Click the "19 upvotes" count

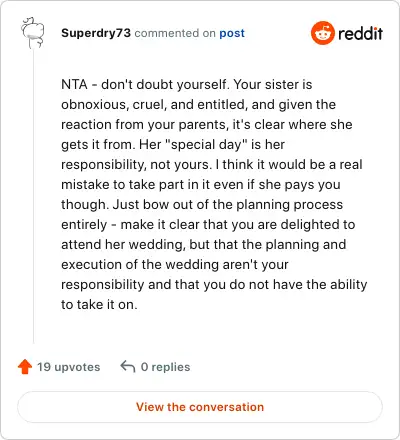pos(68,367)
